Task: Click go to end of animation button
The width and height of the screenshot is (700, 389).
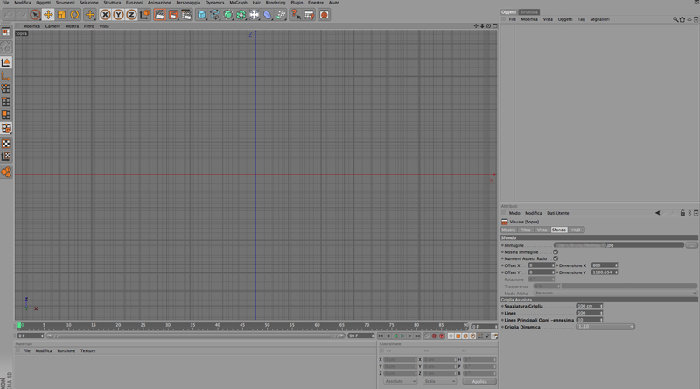Action: pyautogui.click(x=418, y=336)
